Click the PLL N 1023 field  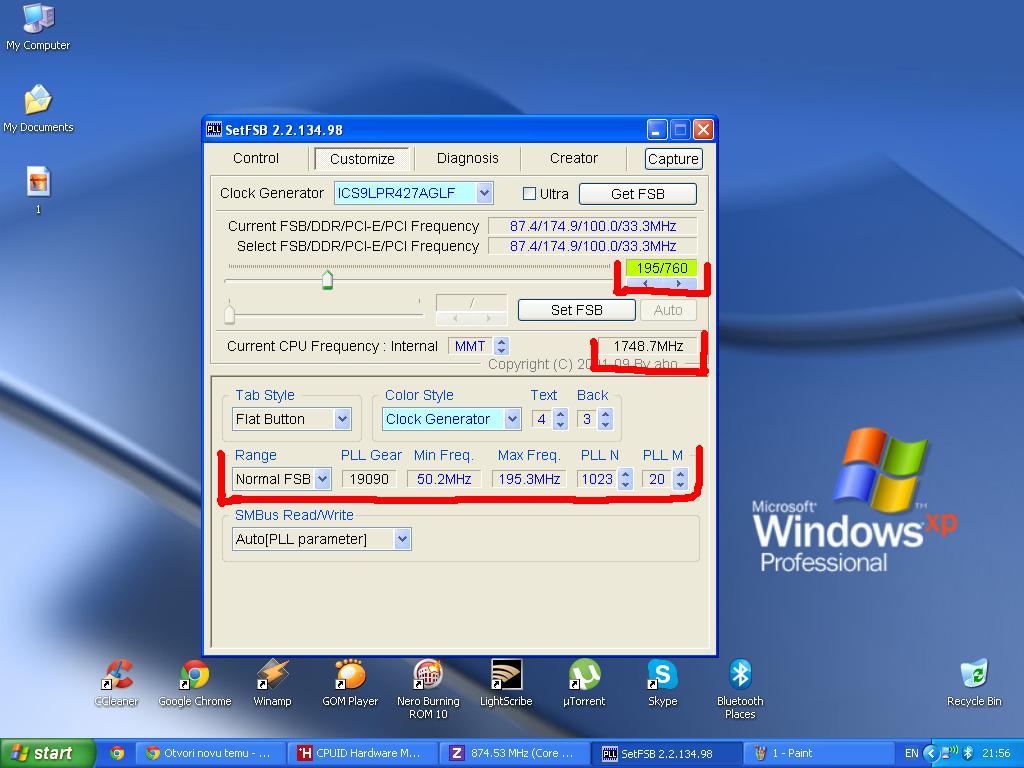(x=597, y=479)
